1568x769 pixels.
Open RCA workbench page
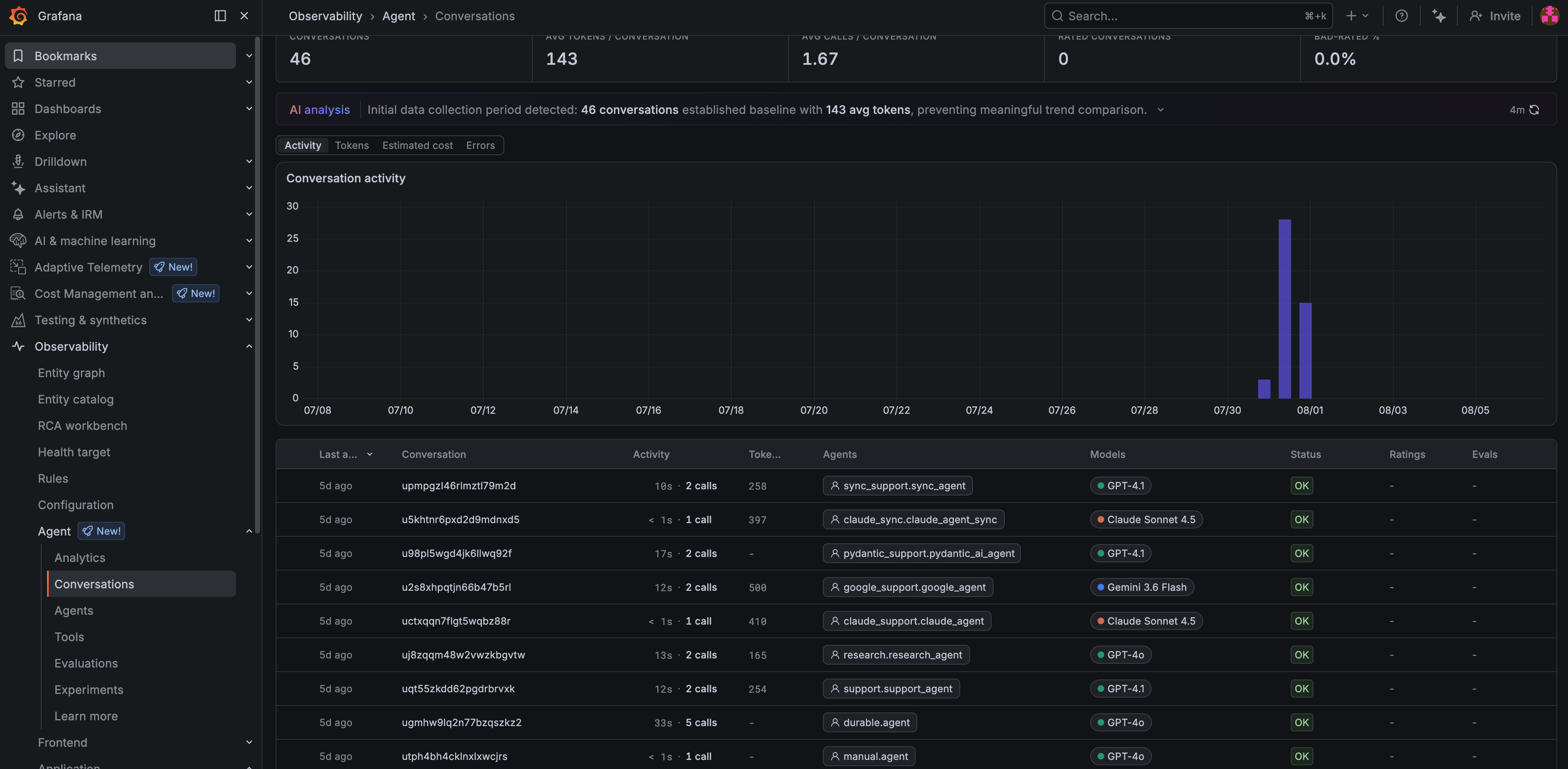tap(83, 426)
